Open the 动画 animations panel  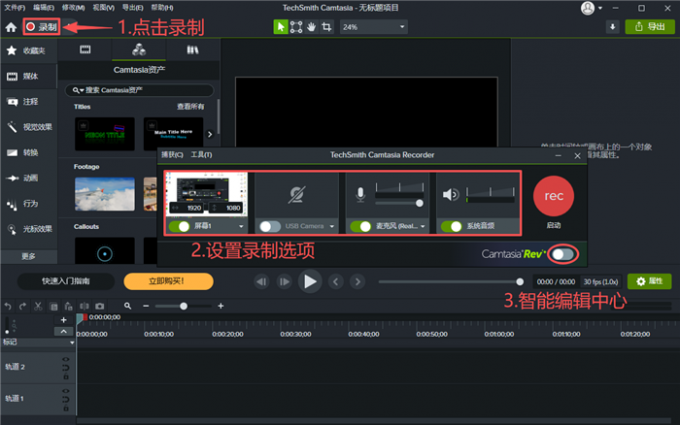(28, 178)
